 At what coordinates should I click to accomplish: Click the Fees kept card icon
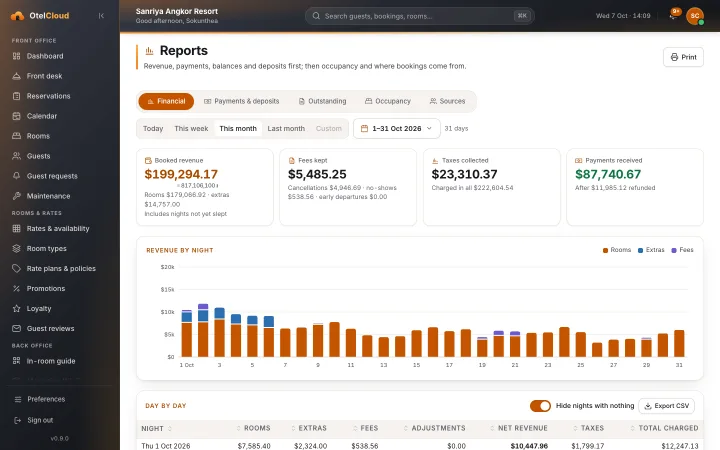pos(292,161)
